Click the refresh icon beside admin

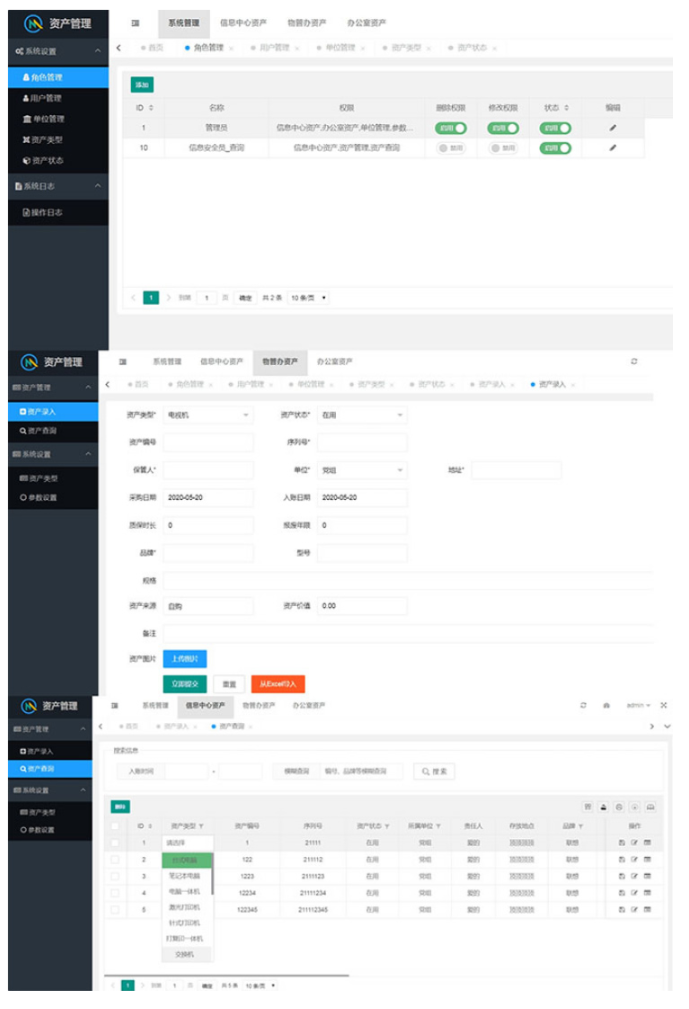pos(583,706)
